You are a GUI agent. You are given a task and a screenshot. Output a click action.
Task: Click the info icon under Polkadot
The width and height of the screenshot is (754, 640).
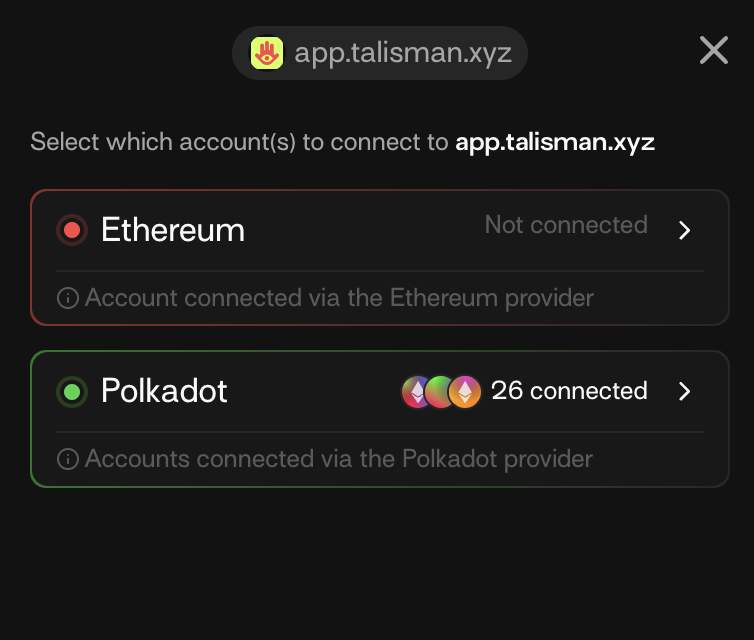(68, 459)
